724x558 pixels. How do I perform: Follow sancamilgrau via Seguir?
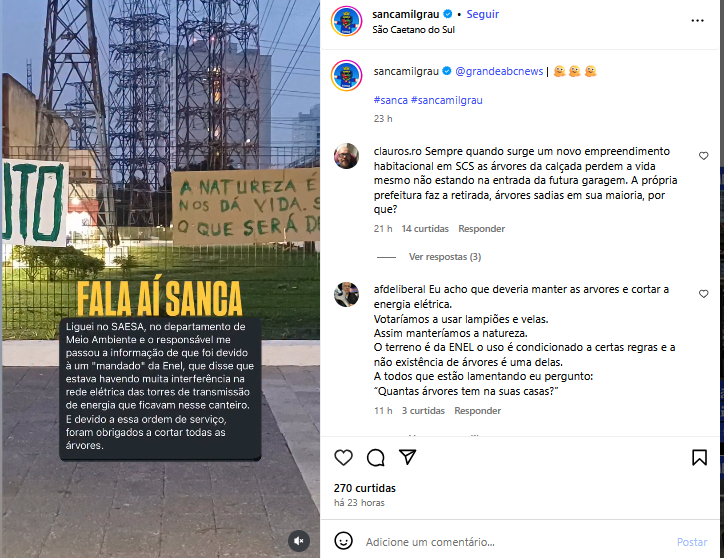[483, 14]
